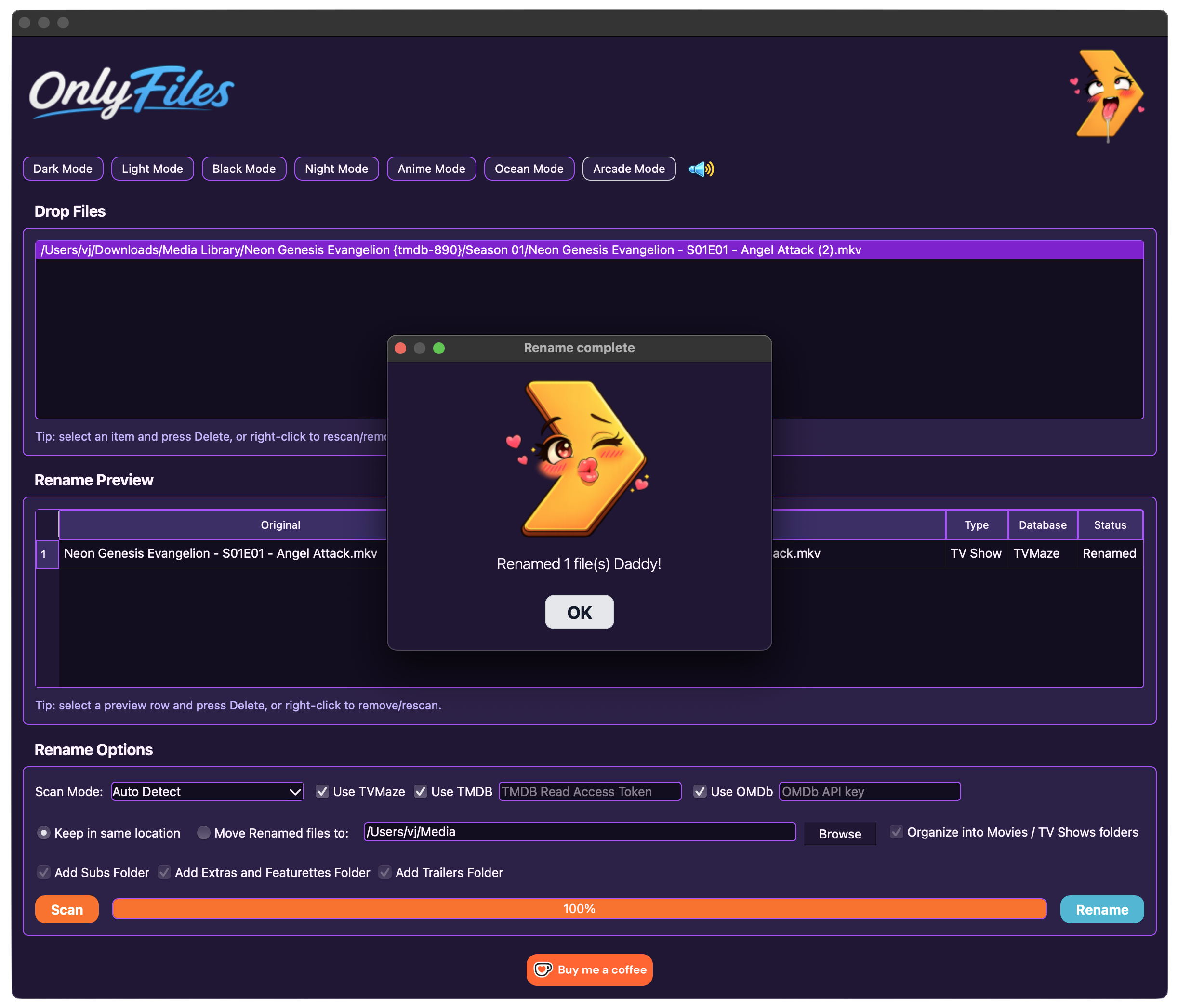Click the kissing mascot in the dialog
Screen dimensions: 1178x1008
point(579,458)
